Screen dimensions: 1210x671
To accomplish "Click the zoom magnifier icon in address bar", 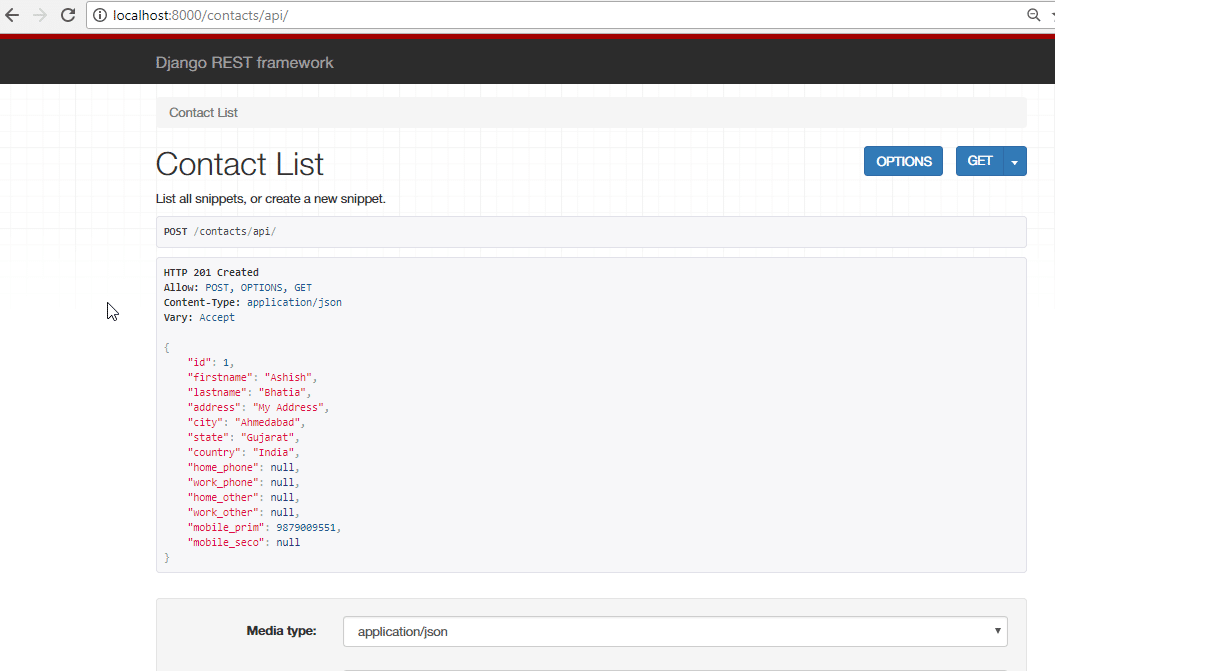I will 1034,15.
